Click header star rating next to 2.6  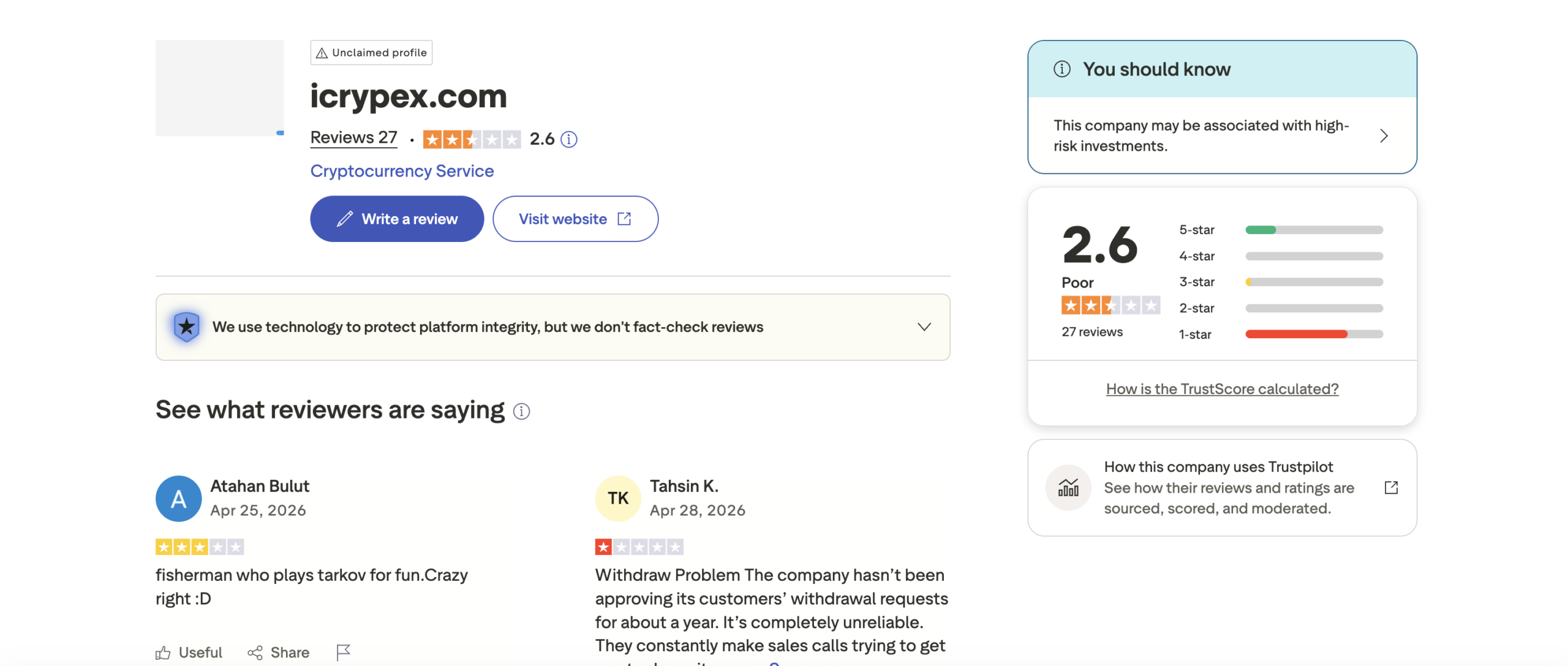tap(472, 140)
